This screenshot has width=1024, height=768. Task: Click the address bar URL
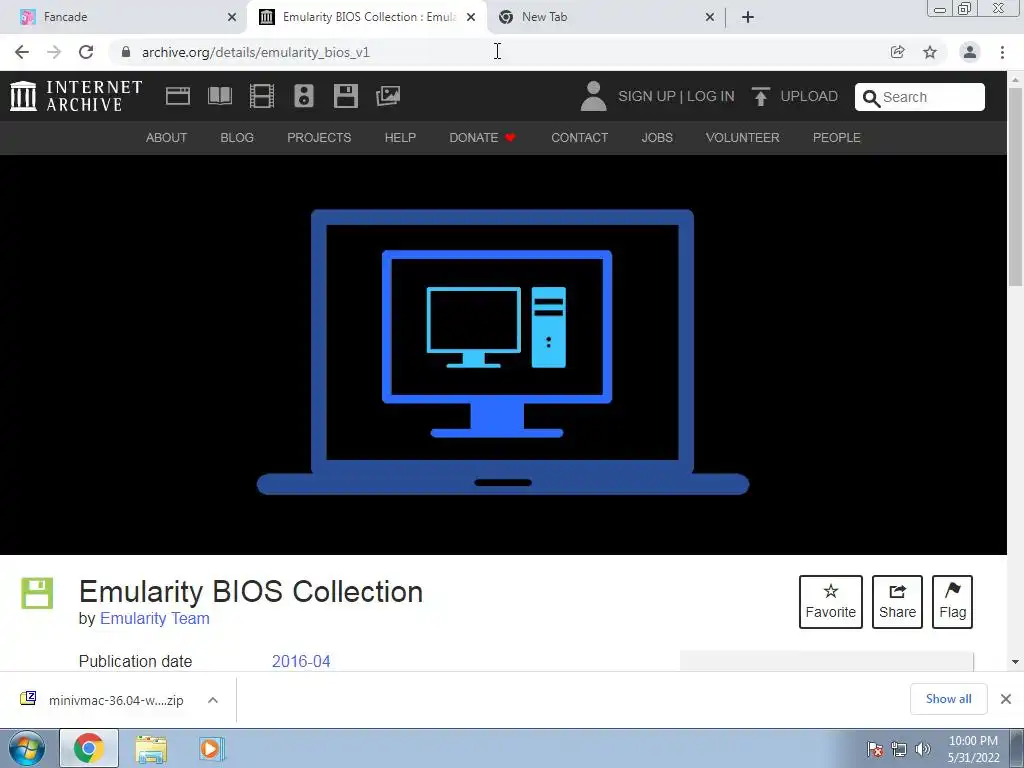(x=255, y=52)
